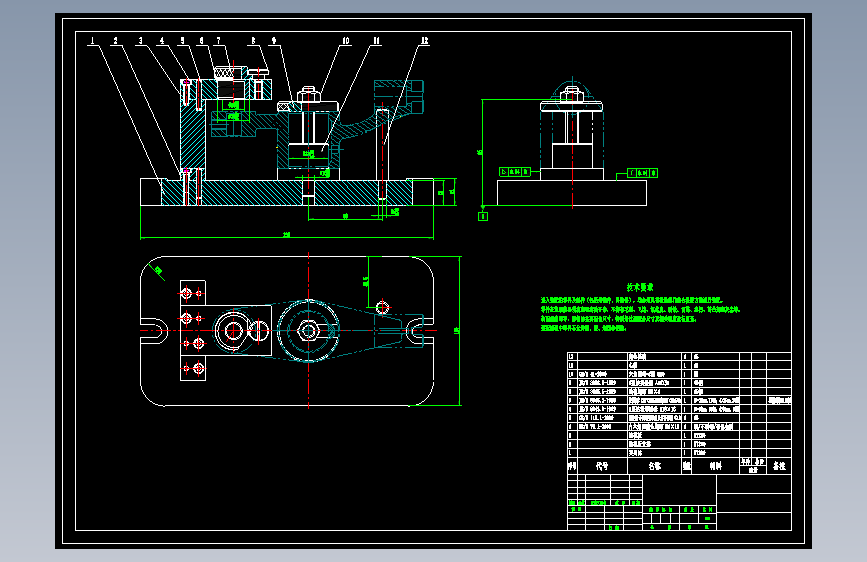Screen dimensions: 867x562
Task: Select the right U-slot in the plan view
Action: [421, 331]
